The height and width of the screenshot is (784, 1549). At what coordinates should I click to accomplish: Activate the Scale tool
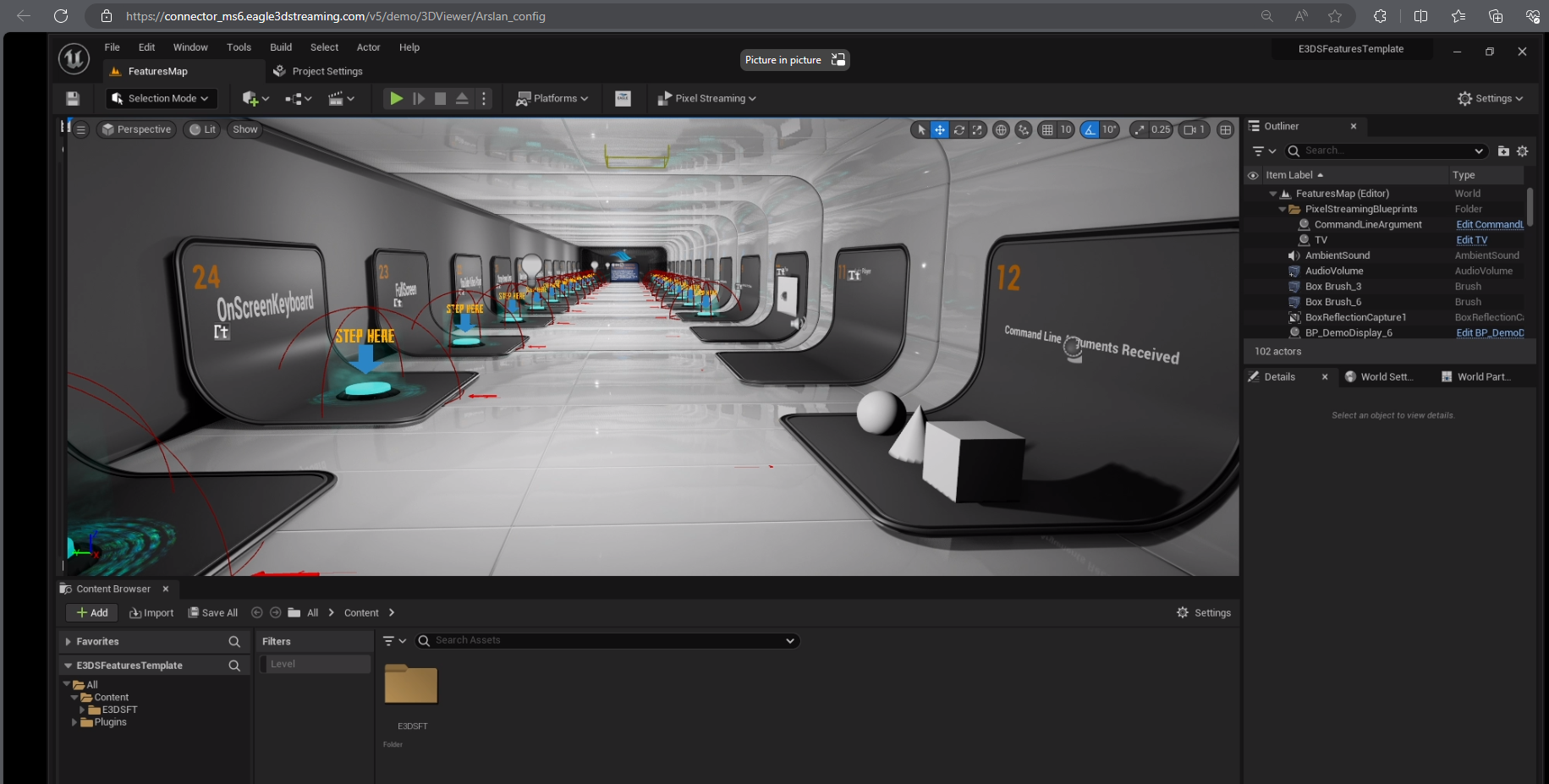point(977,129)
